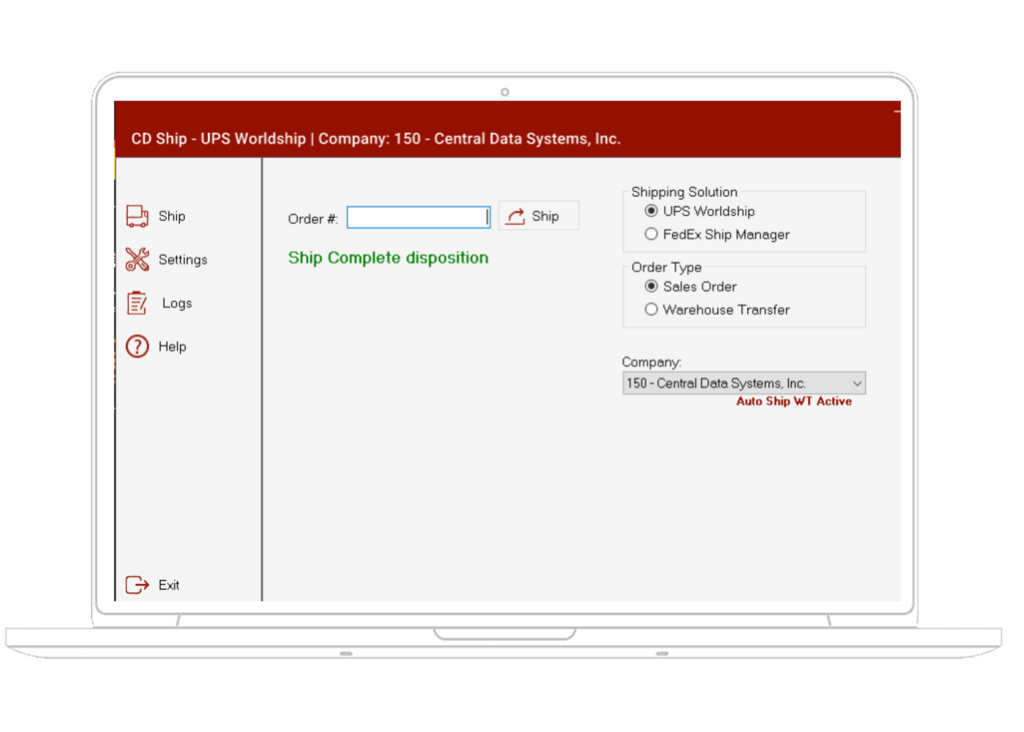Click the Ship truck icon in sidebar
1024x732 pixels.
pyautogui.click(x=137, y=216)
